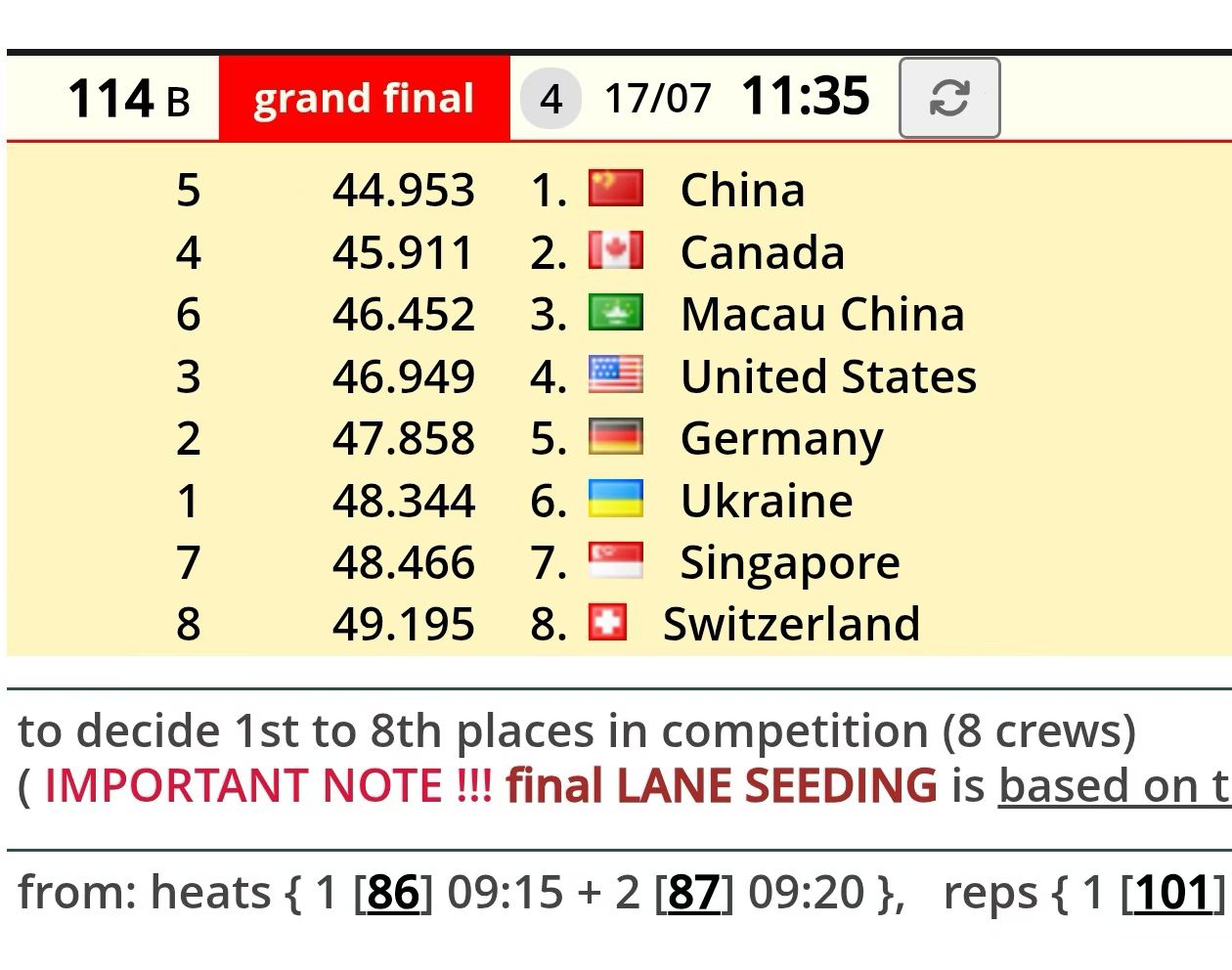The width and height of the screenshot is (1232, 970).
Task: Open the underlined 'based on' seeding link
Action: pyautogui.click(x=1115, y=785)
